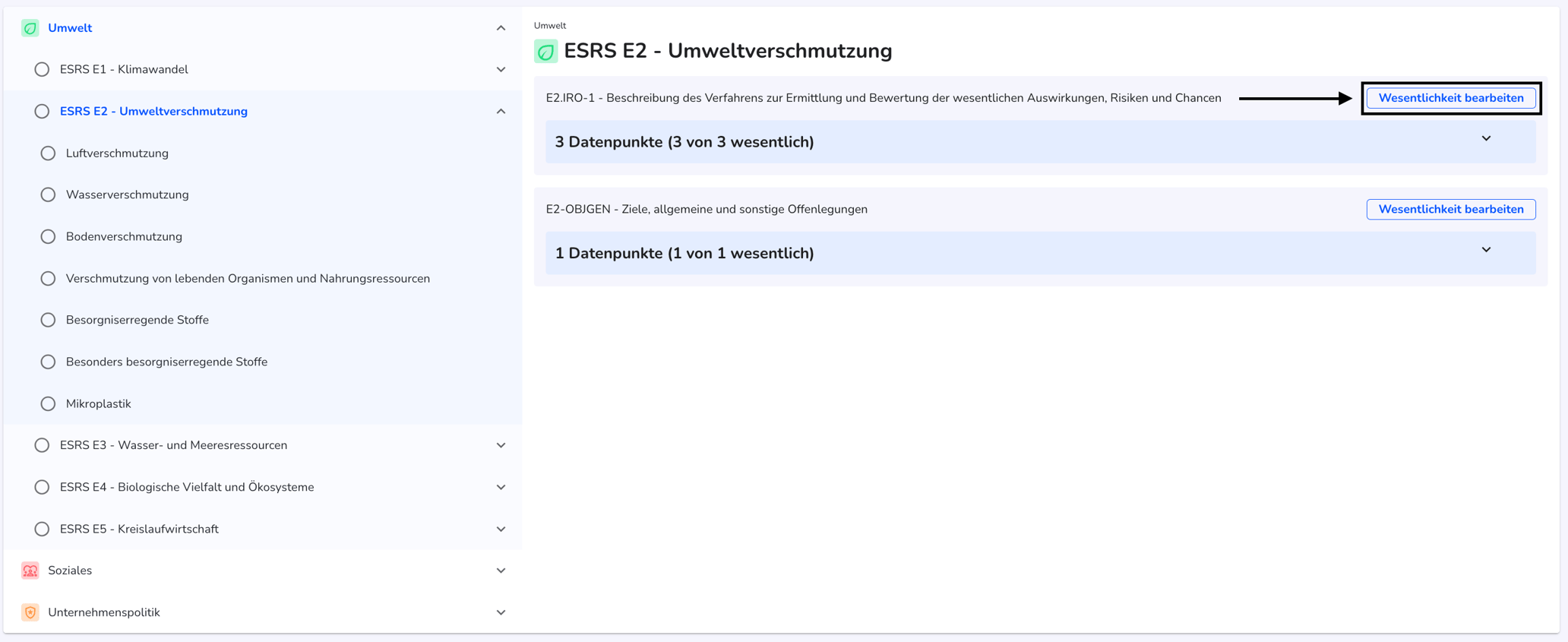This screenshot has height=642, width=1568.
Task: Click the green leaf icon beside Umwelt in sidebar
Action: click(30, 28)
